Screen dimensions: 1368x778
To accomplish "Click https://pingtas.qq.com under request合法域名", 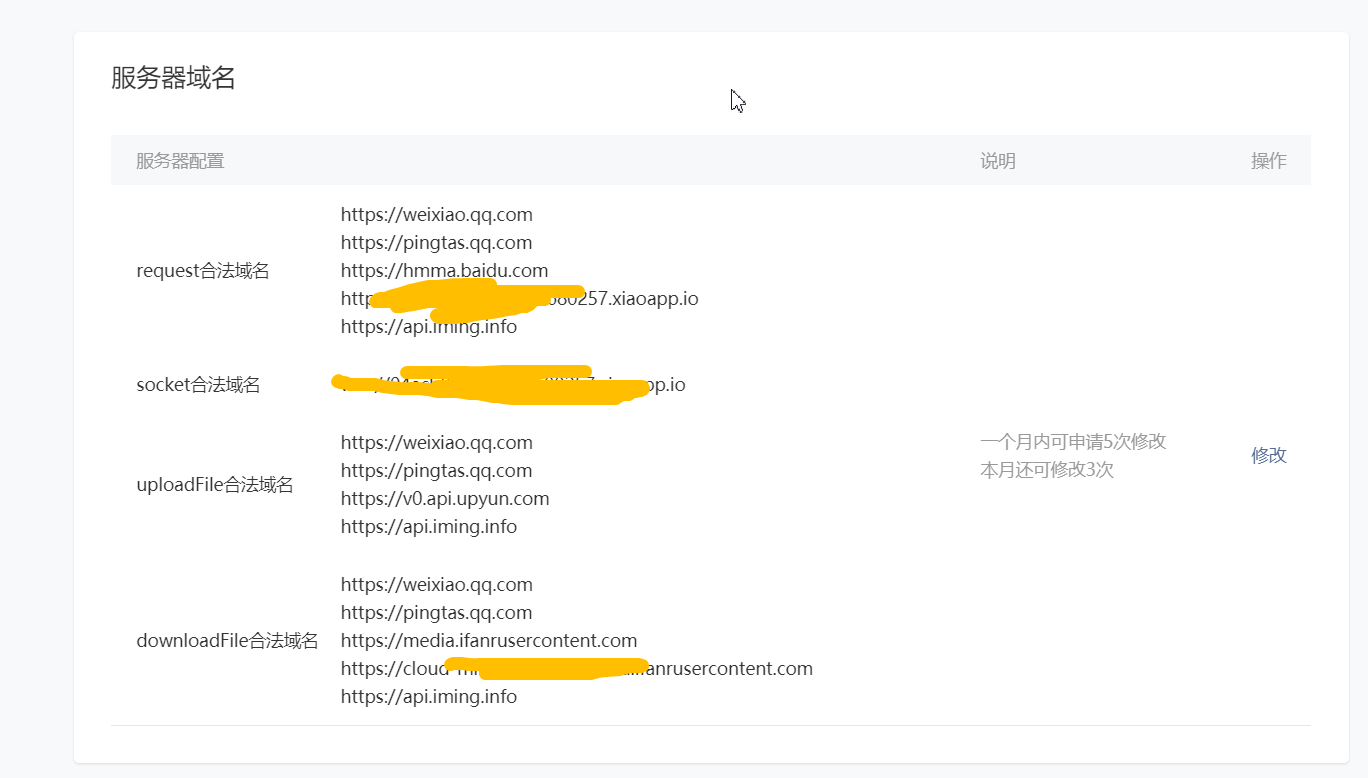I will (436, 242).
